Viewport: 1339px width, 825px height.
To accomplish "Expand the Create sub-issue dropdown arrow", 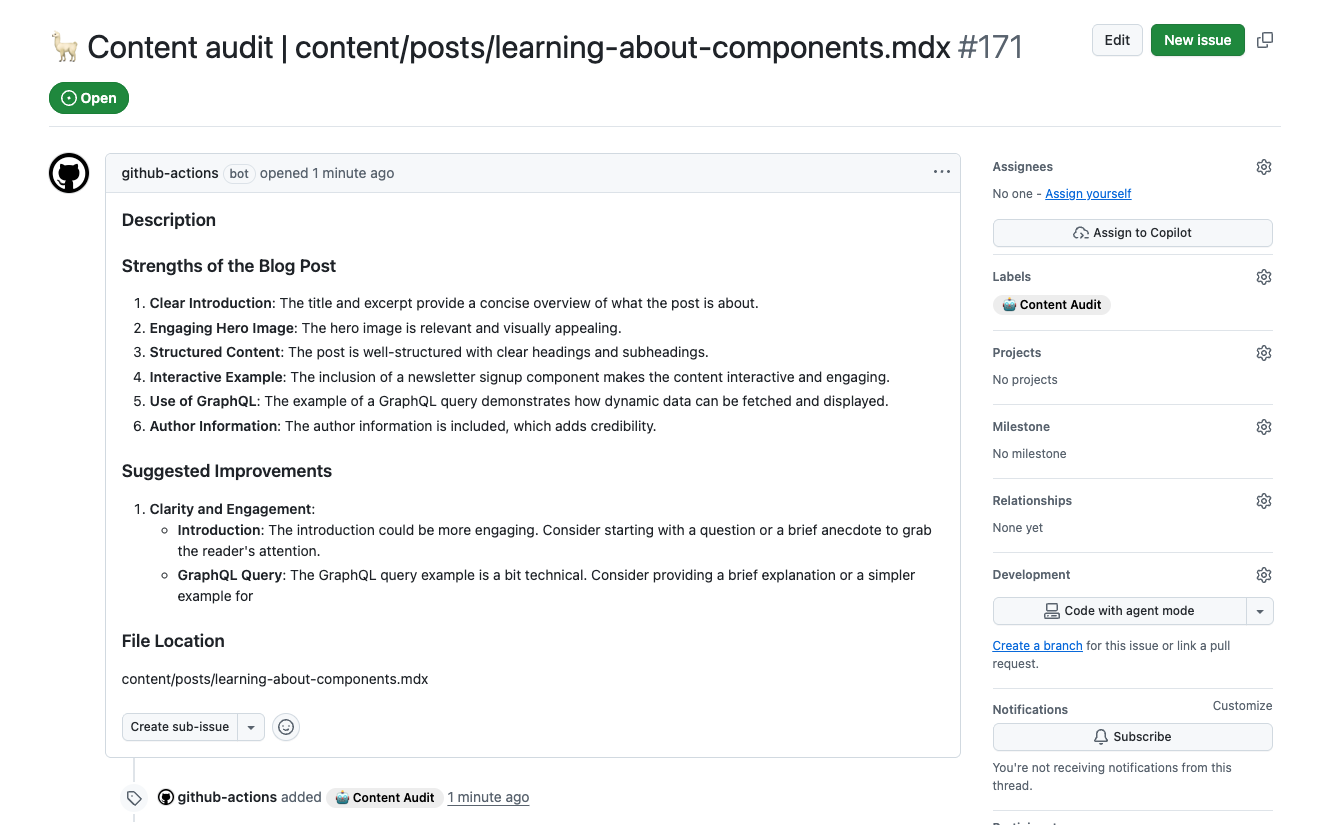I will (x=251, y=727).
